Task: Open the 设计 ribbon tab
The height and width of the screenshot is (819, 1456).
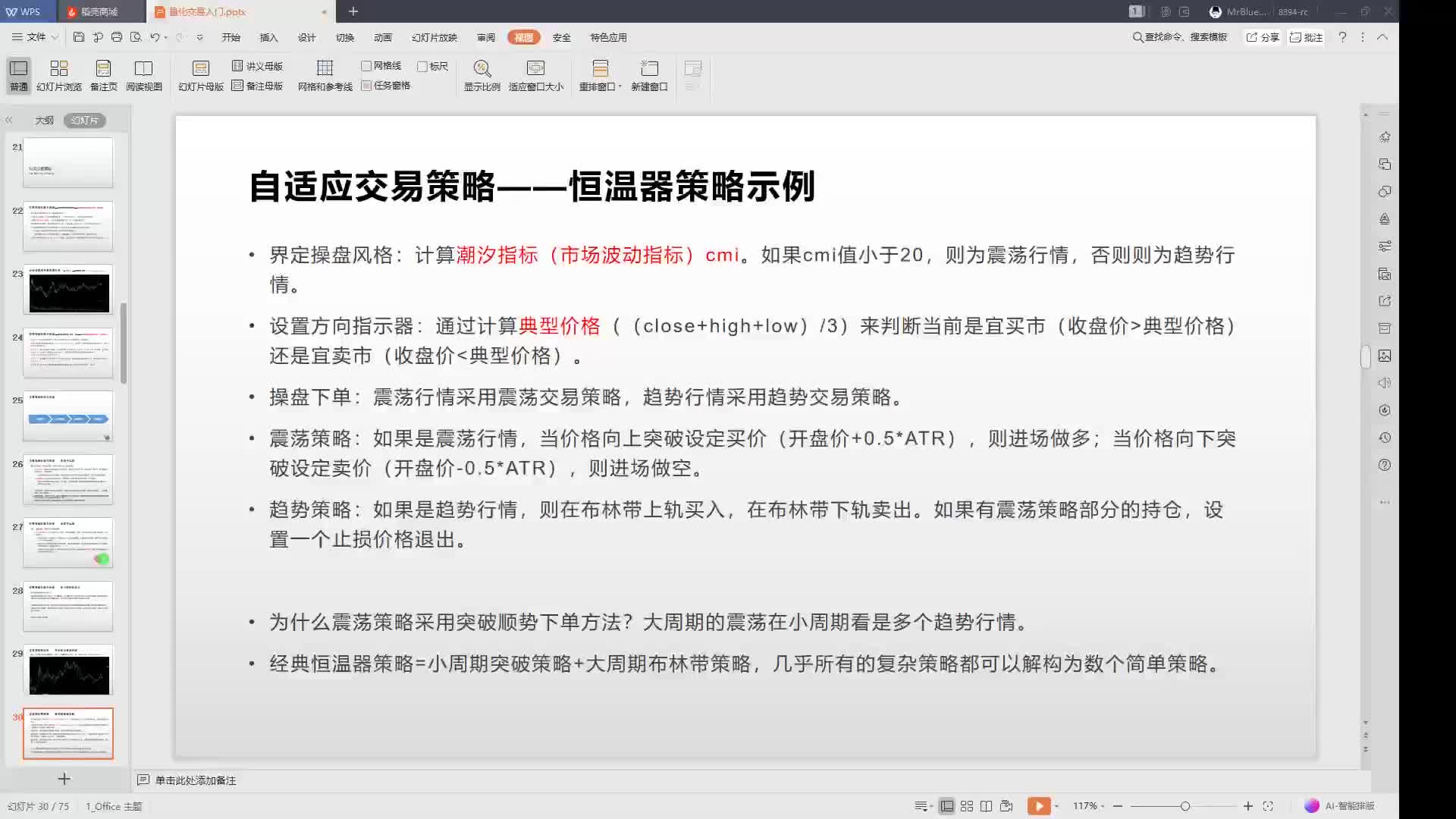Action: (x=307, y=37)
